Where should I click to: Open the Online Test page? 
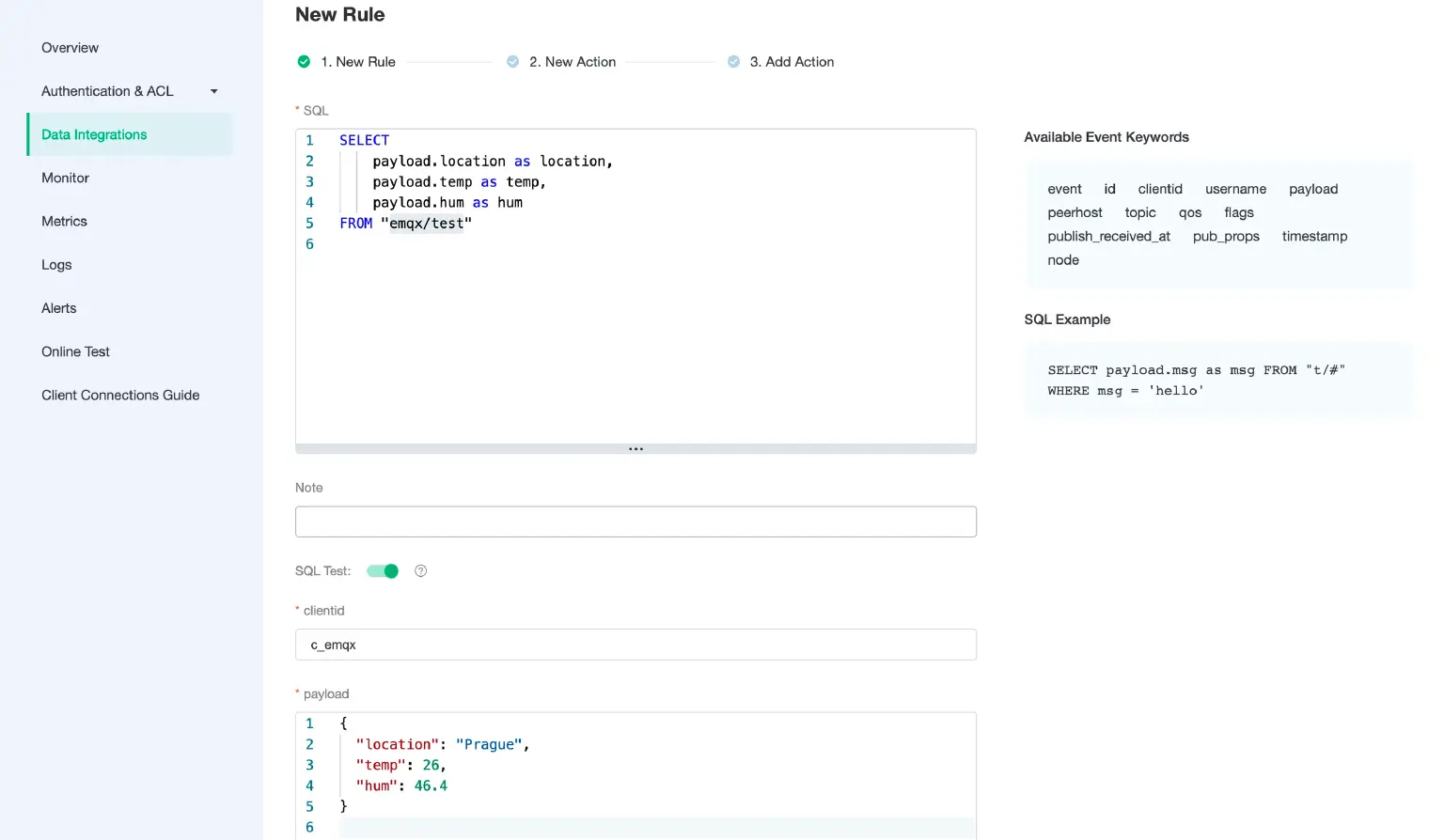pyautogui.click(x=75, y=351)
